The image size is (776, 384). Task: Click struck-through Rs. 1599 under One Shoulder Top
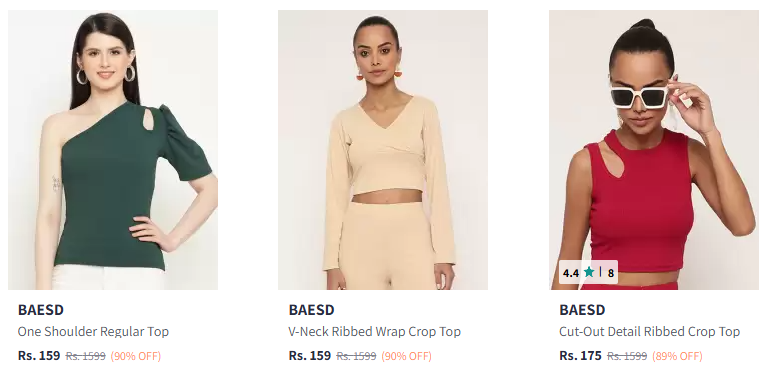click(x=86, y=356)
